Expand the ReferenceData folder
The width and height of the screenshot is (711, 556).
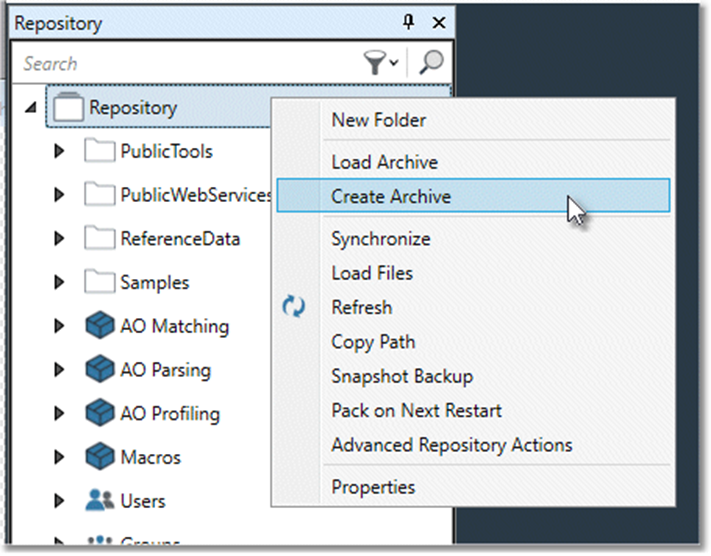tap(60, 239)
